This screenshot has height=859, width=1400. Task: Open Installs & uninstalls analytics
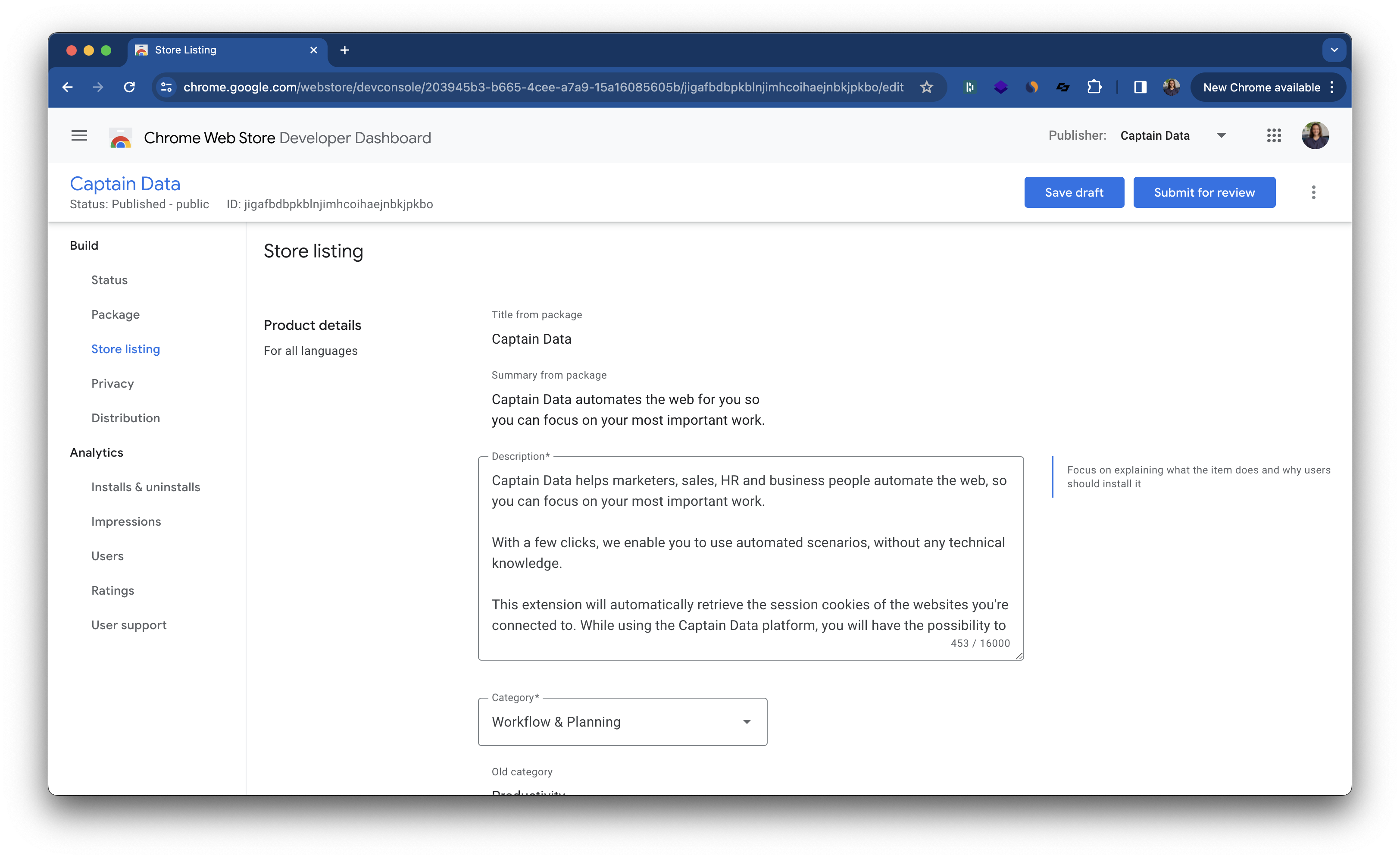[145, 487]
